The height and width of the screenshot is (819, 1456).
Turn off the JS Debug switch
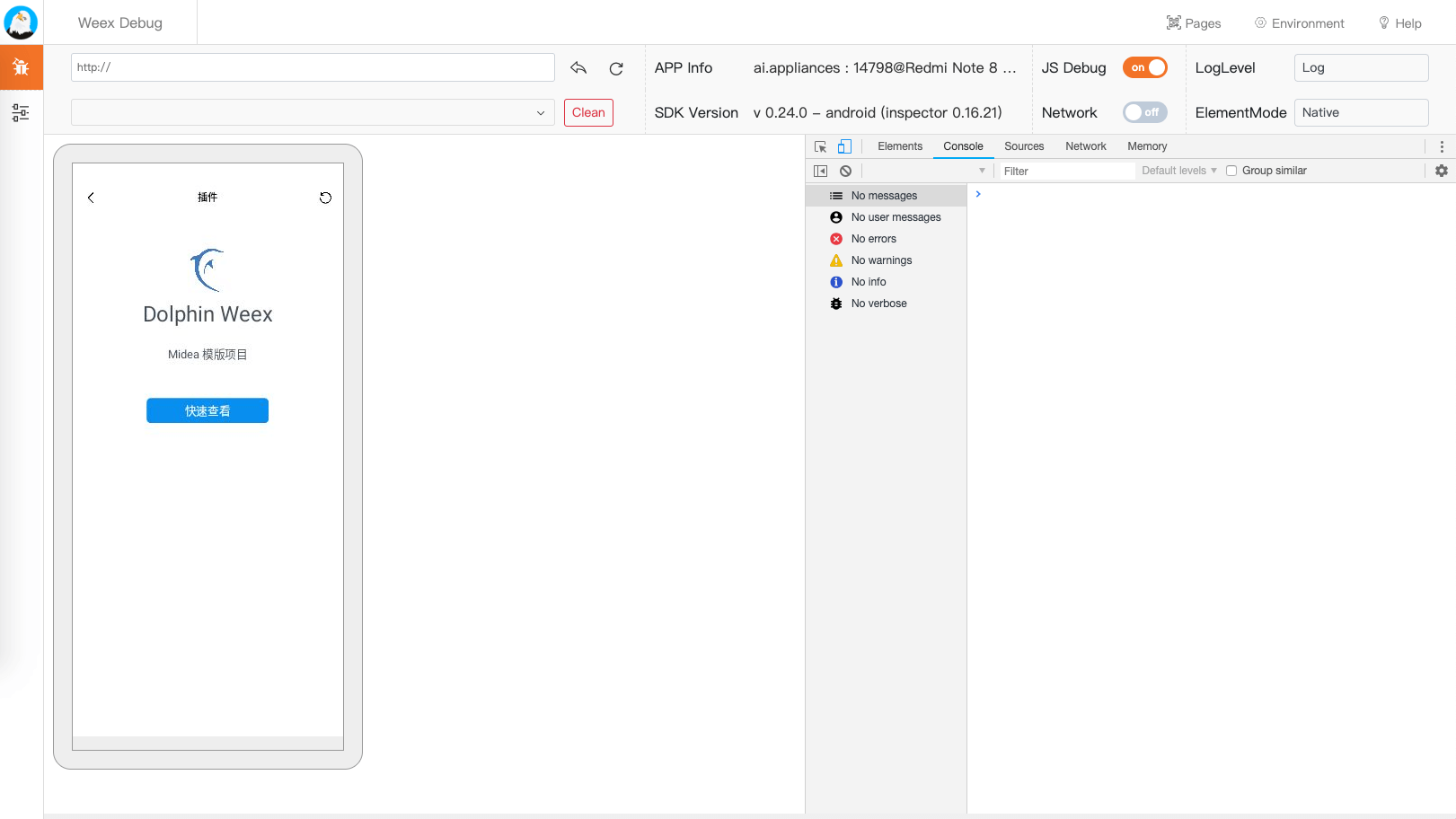[1145, 67]
